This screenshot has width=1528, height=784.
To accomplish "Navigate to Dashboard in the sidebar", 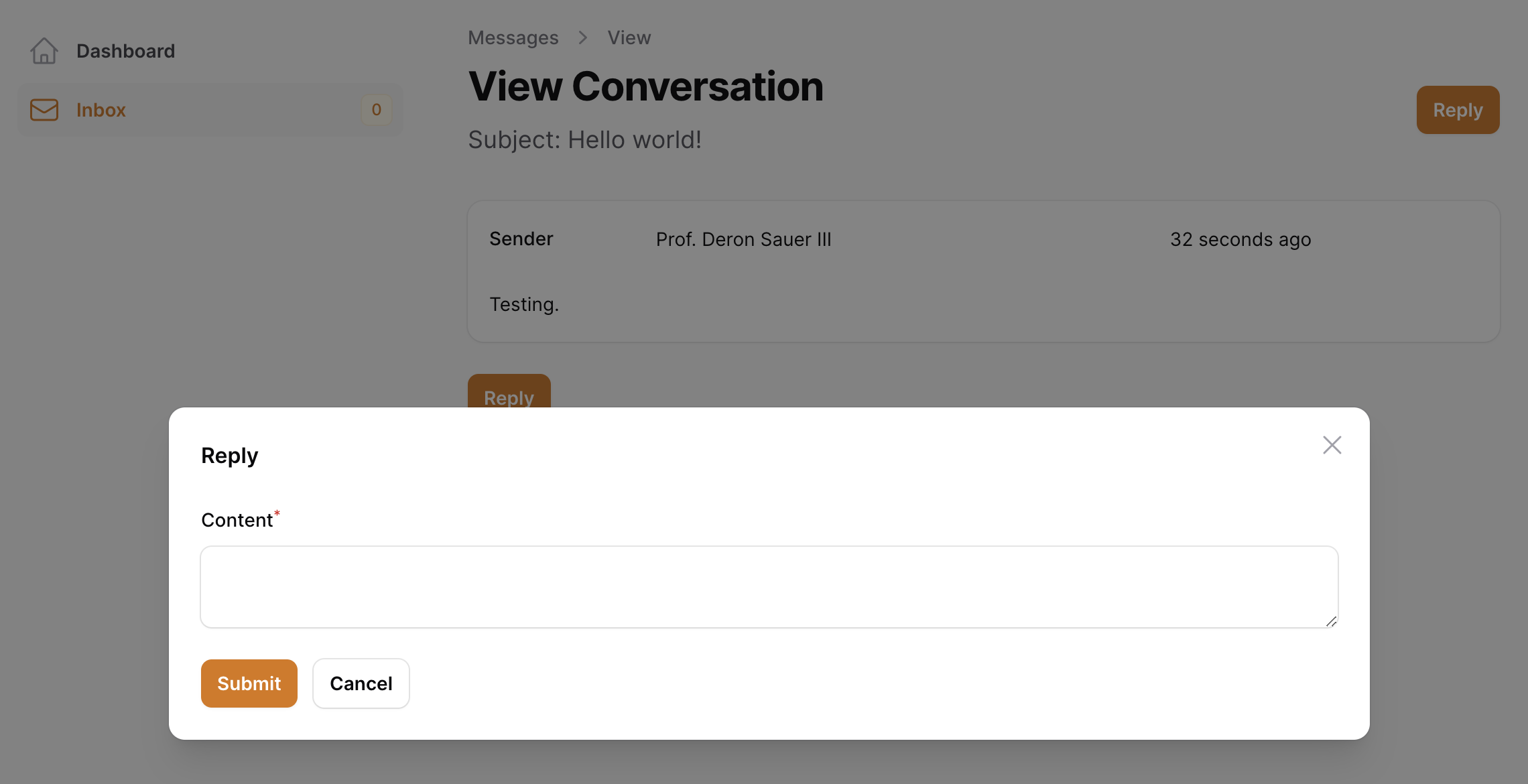I will (125, 50).
